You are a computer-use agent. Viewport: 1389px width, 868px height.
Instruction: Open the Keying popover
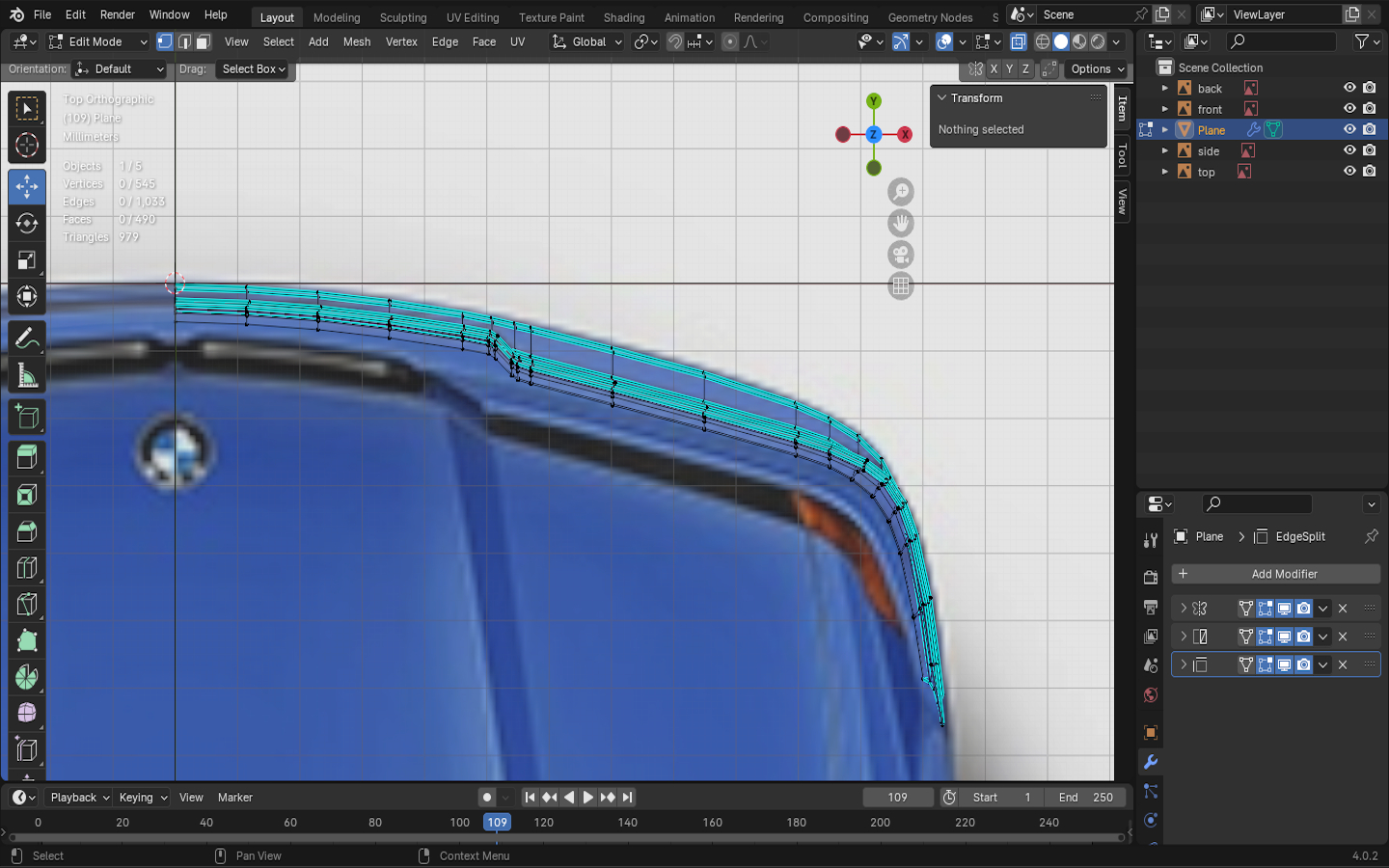[x=143, y=798]
